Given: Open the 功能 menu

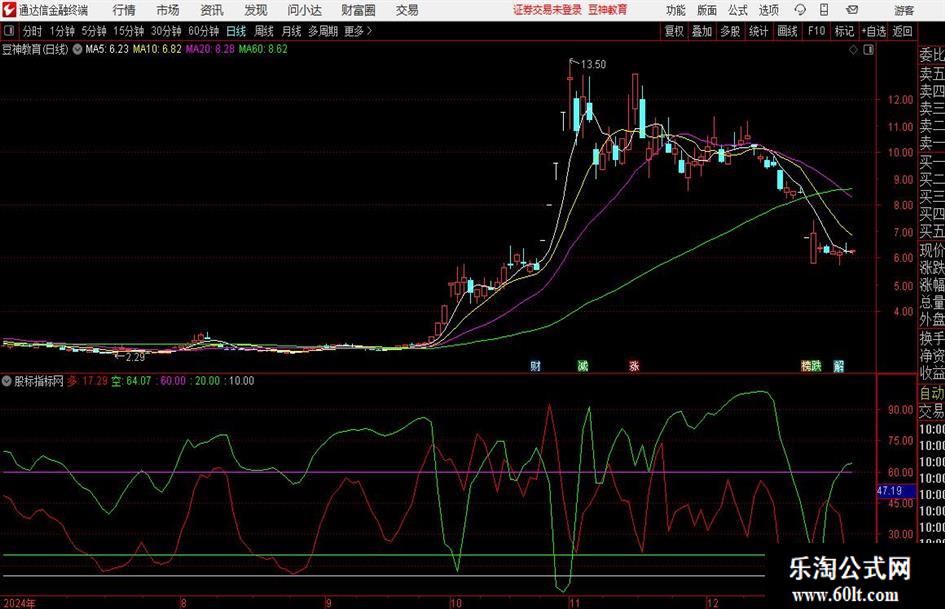Looking at the screenshot, I should click(676, 10).
